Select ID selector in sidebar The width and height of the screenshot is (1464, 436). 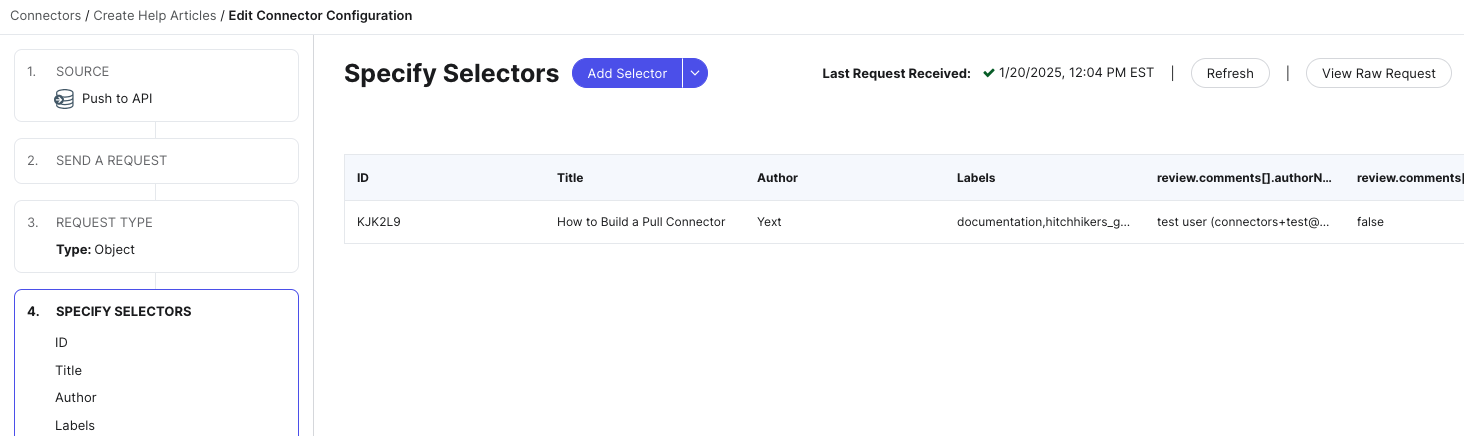pos(62,343)
